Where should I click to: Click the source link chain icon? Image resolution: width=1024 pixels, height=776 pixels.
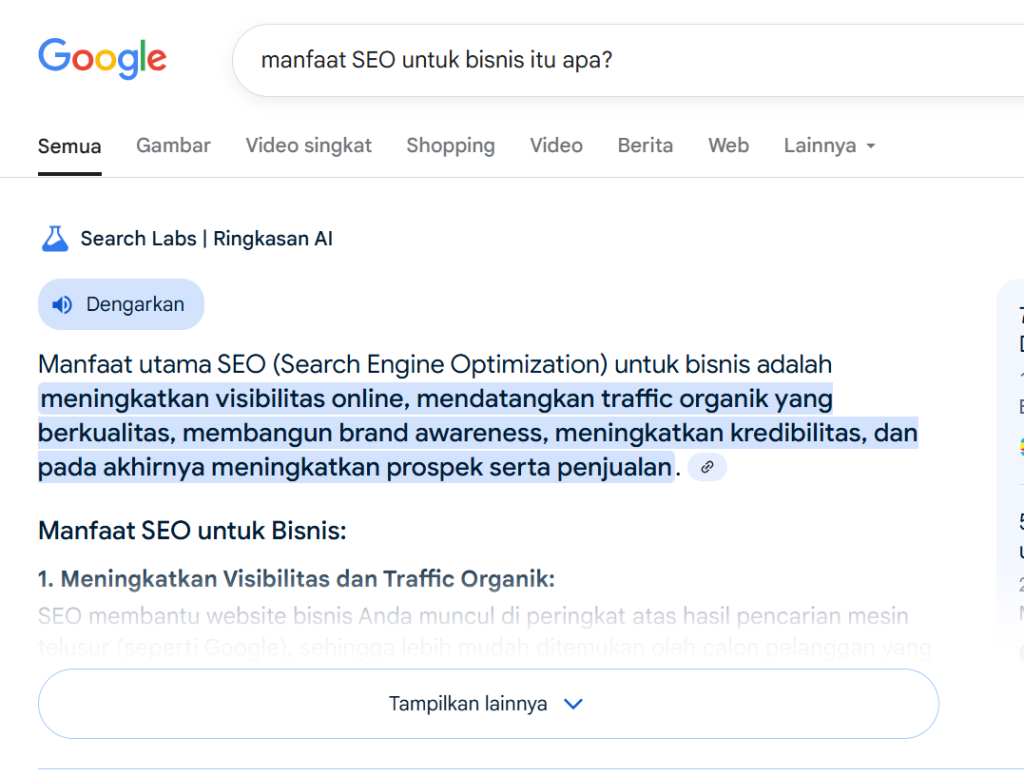(x=707, y=467)
